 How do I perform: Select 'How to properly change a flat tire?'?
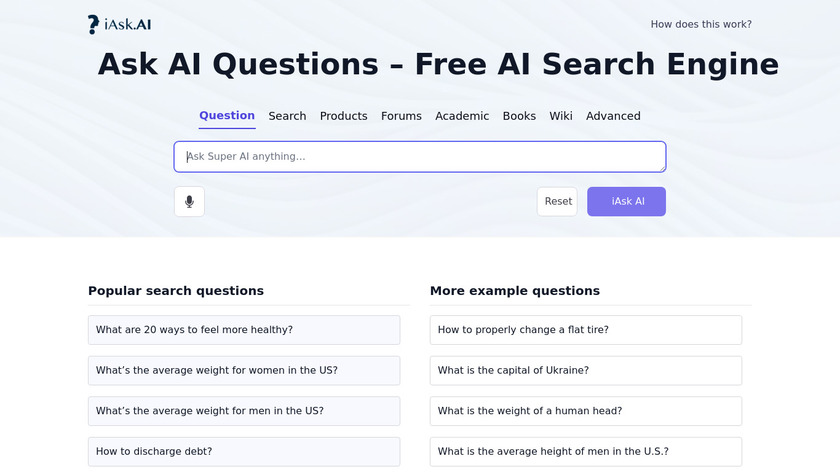pos(586,330)
